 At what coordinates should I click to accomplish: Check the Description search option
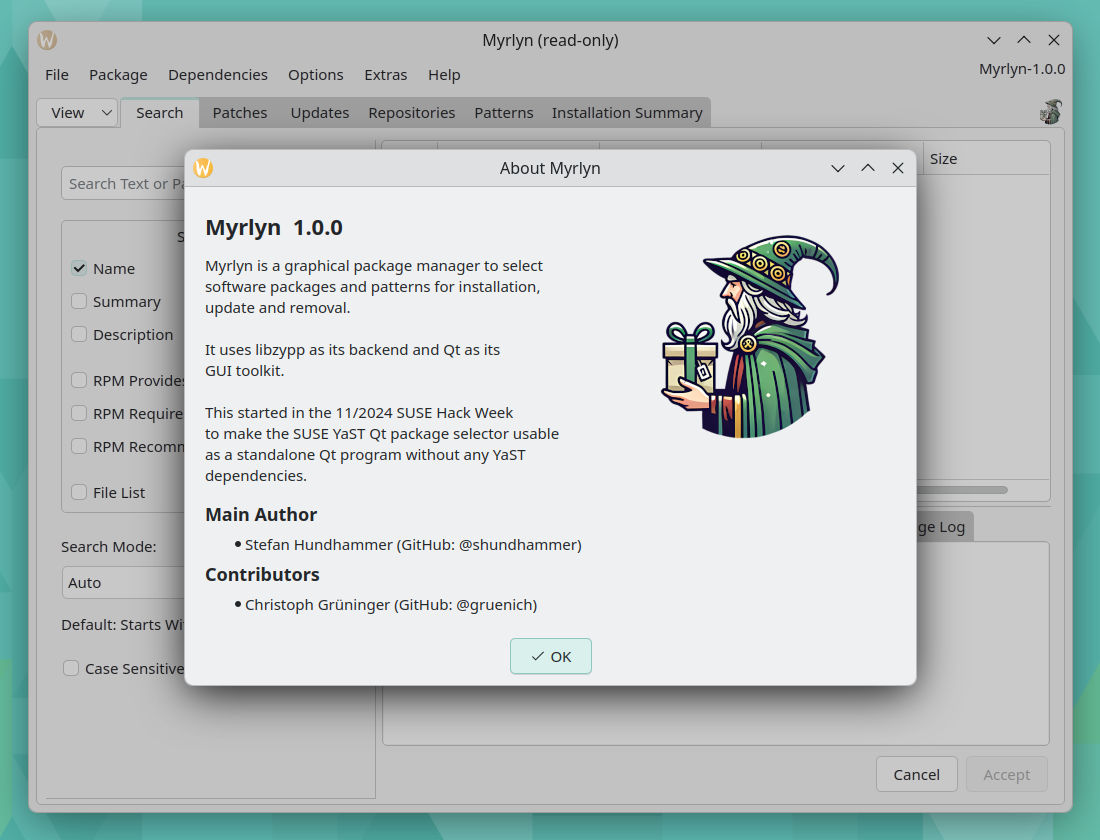point(77,334)
